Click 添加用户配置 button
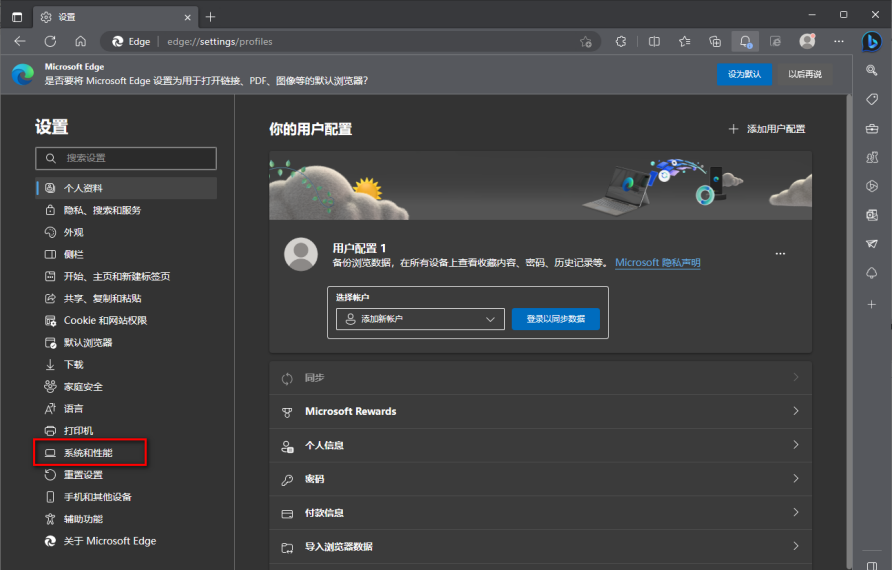The image size is (893, 570). 767,129
